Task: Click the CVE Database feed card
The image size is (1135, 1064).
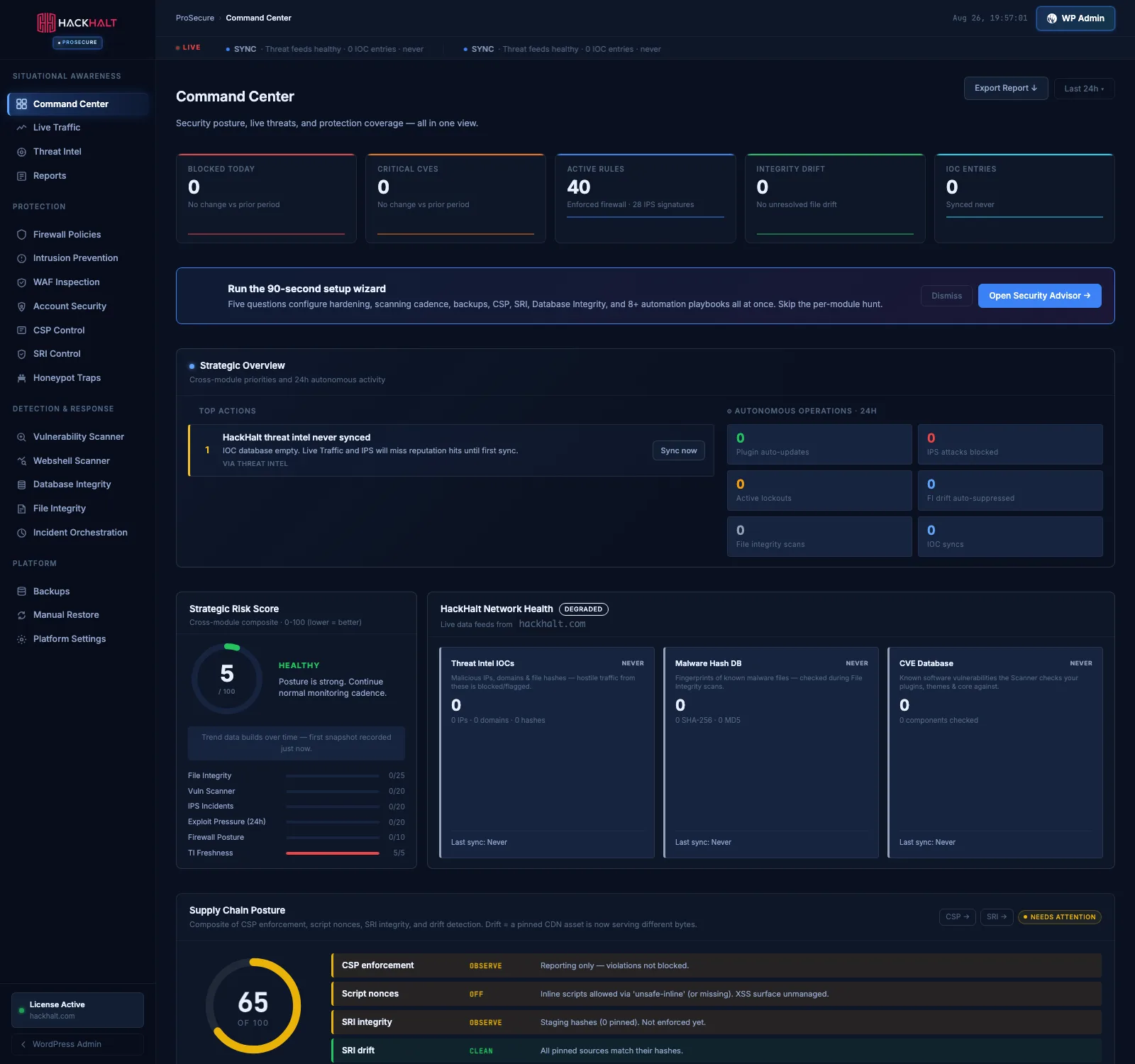Action: coord(995,753)
